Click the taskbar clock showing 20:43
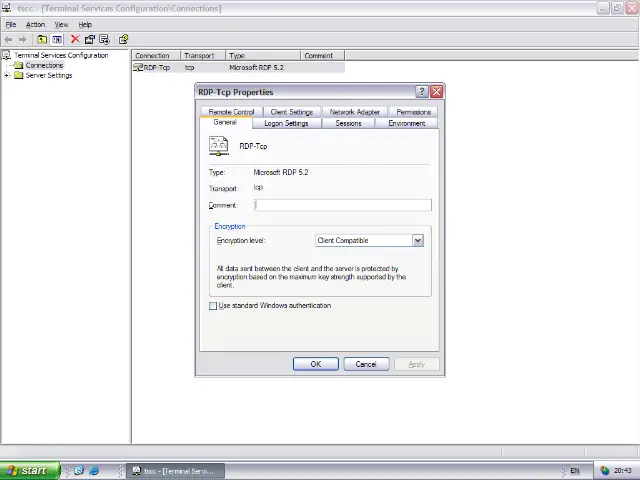The height and width of the screenshot is (480, 640). (623, 471)
